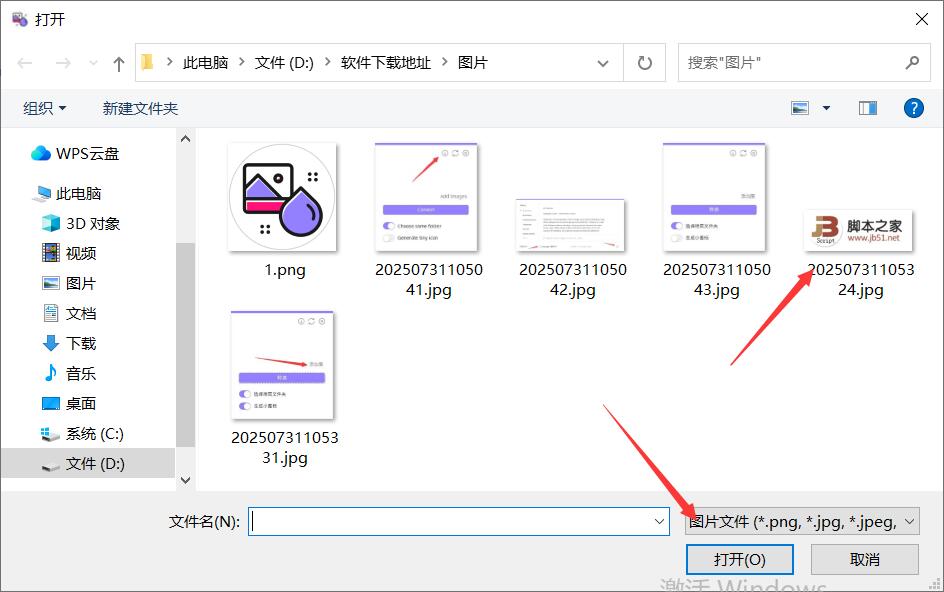Toggle the preview pane
This screenshot has width=944, height=592.
866,107
